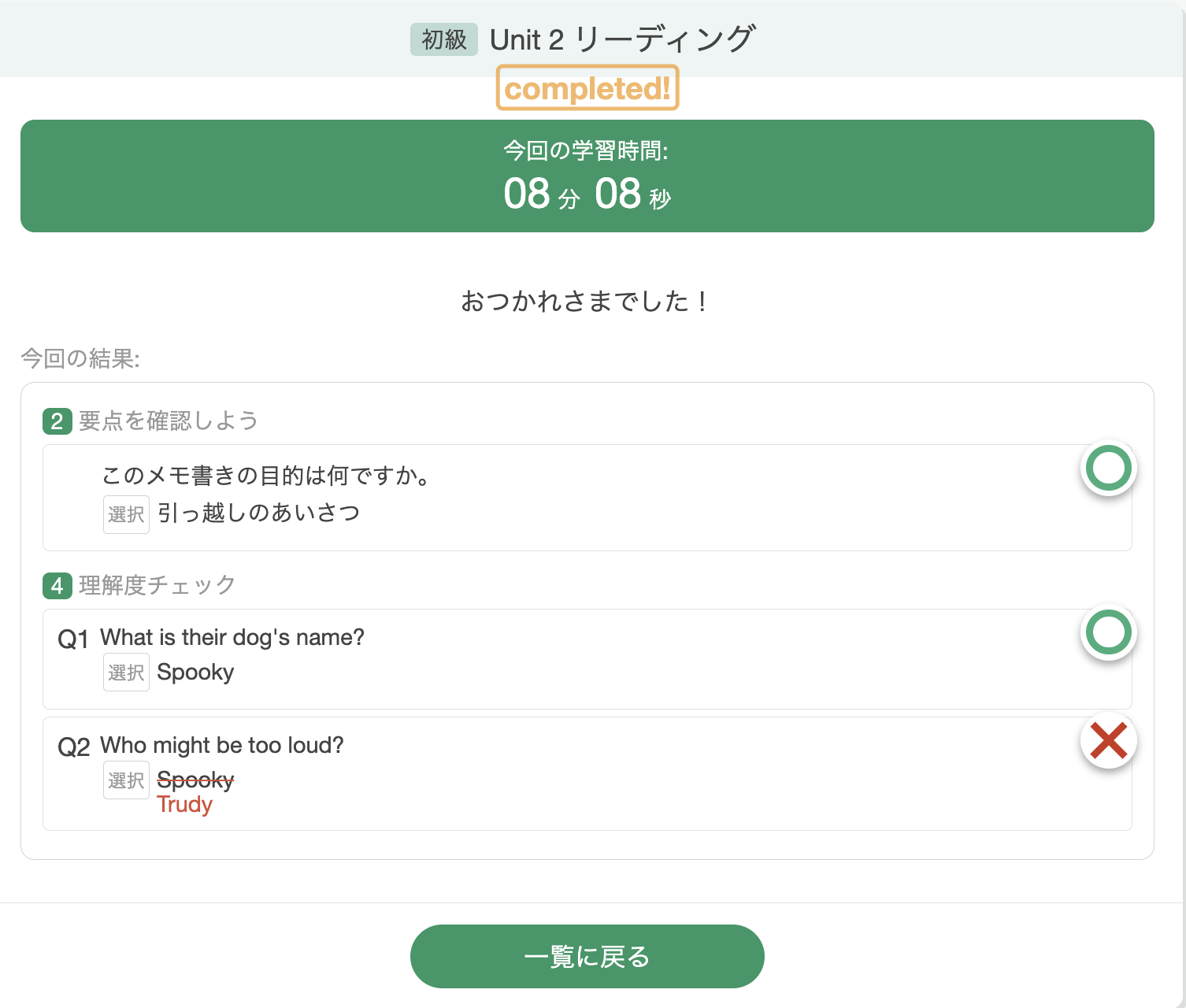Click the answer 引っ越しのあいさつ
This screenshot has width=1186, height=1008.
point(259,513)
